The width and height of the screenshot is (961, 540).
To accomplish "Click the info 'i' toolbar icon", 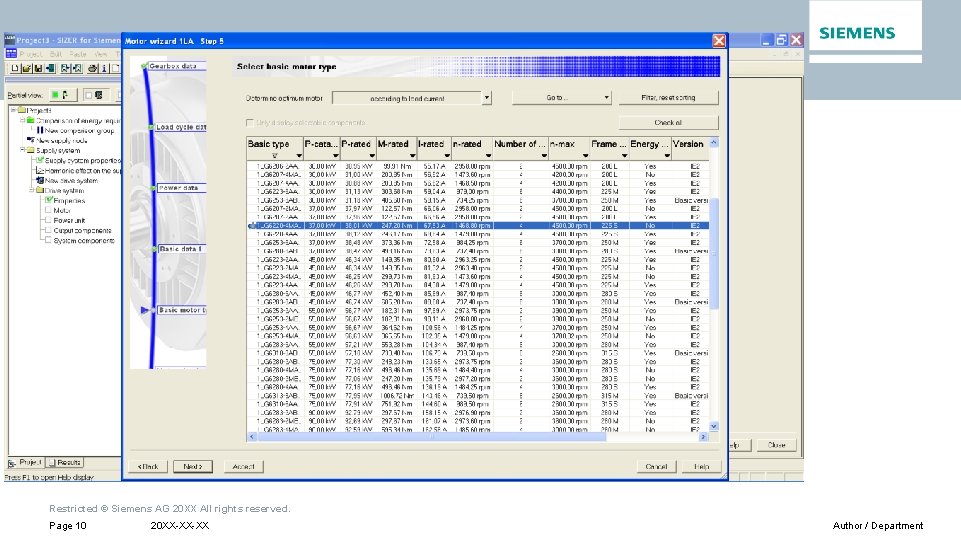I will point(104,68).
